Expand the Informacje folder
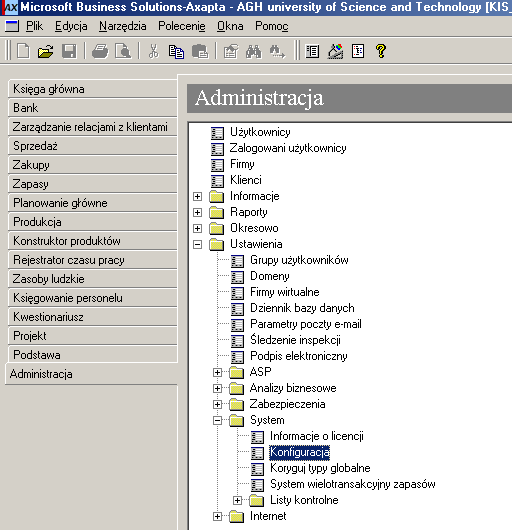This screenshot has height=530, width=512. [x=197, y=196]
